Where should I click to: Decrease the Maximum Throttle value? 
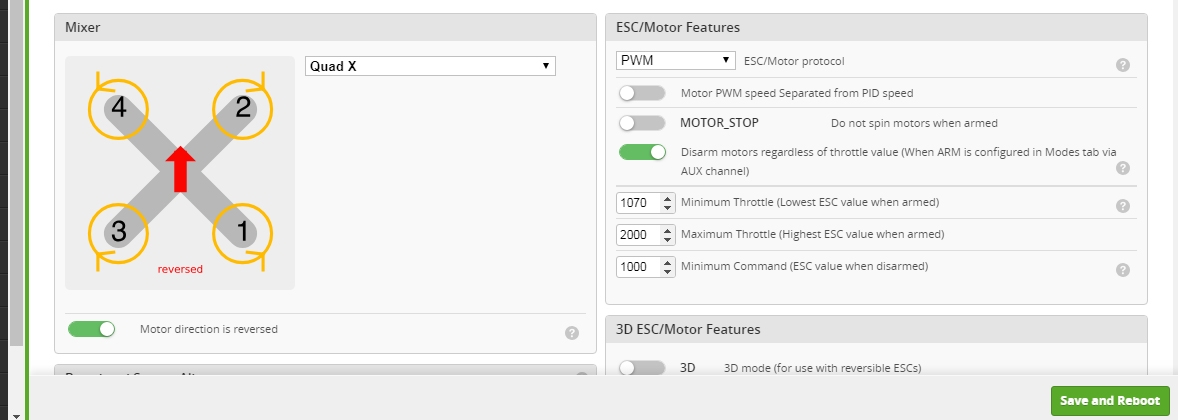tap(668, 239)
